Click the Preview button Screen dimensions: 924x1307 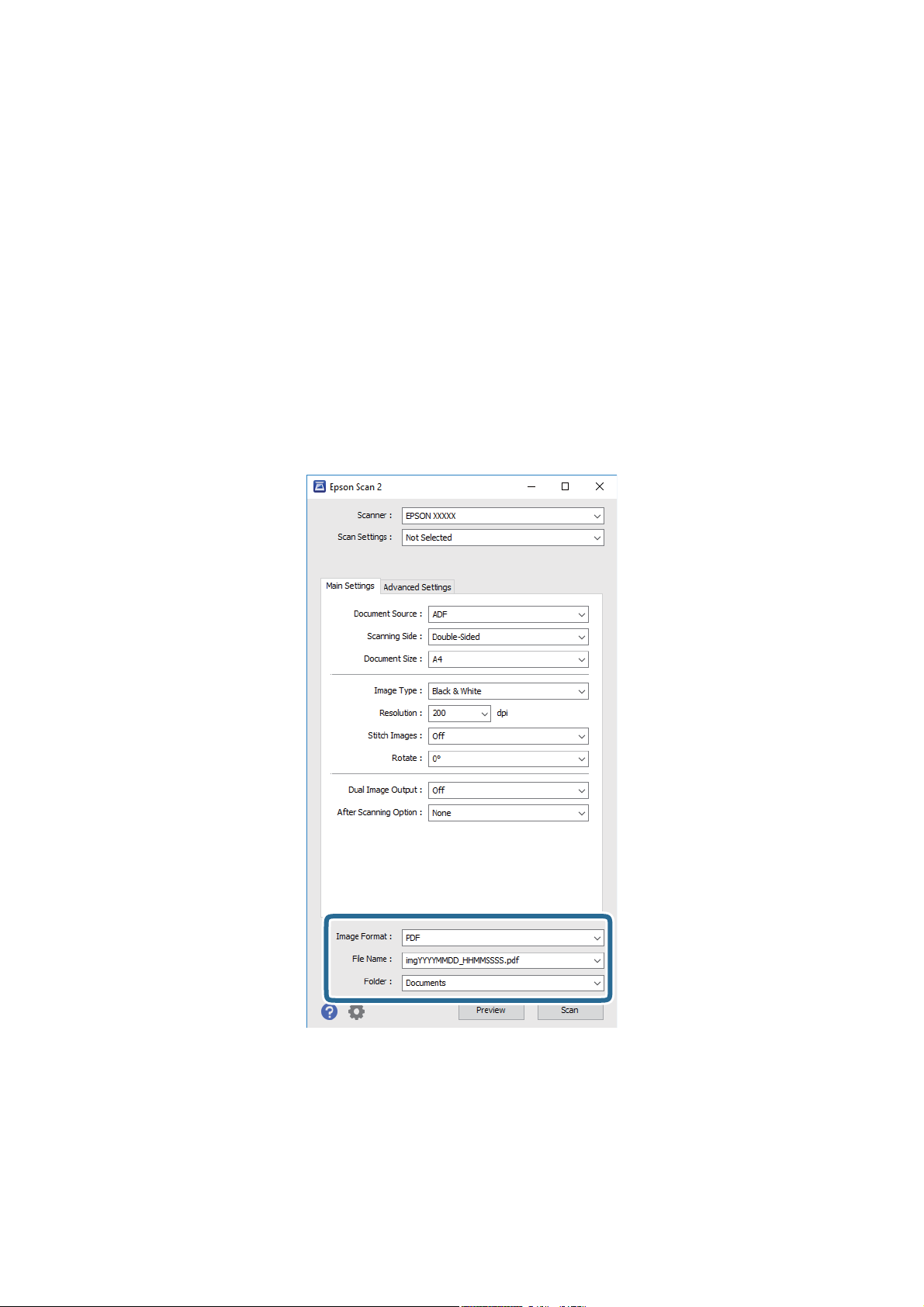pyautogui.click(x=491, y=1011)
